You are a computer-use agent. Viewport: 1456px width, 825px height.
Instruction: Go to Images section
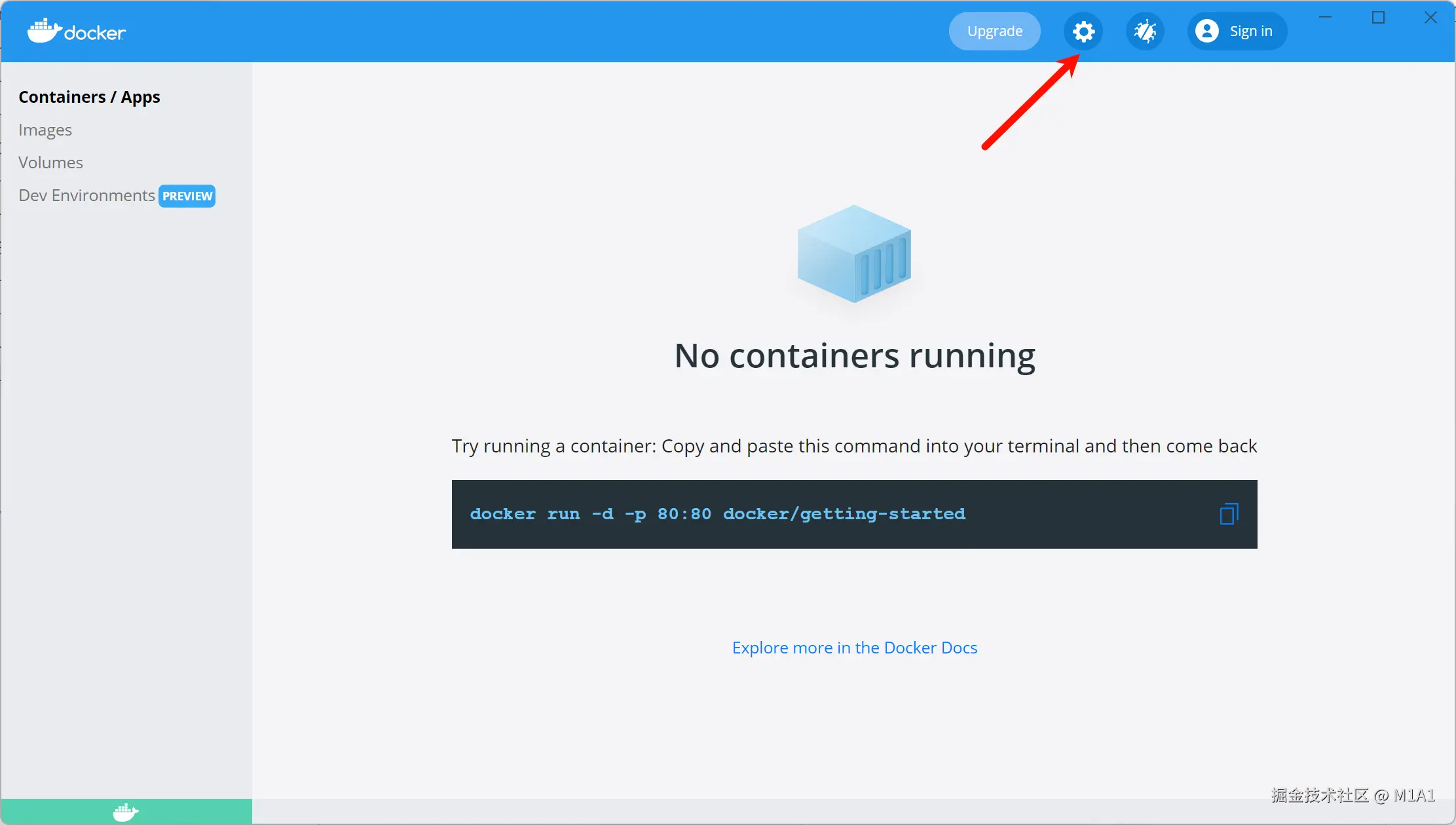45,130
